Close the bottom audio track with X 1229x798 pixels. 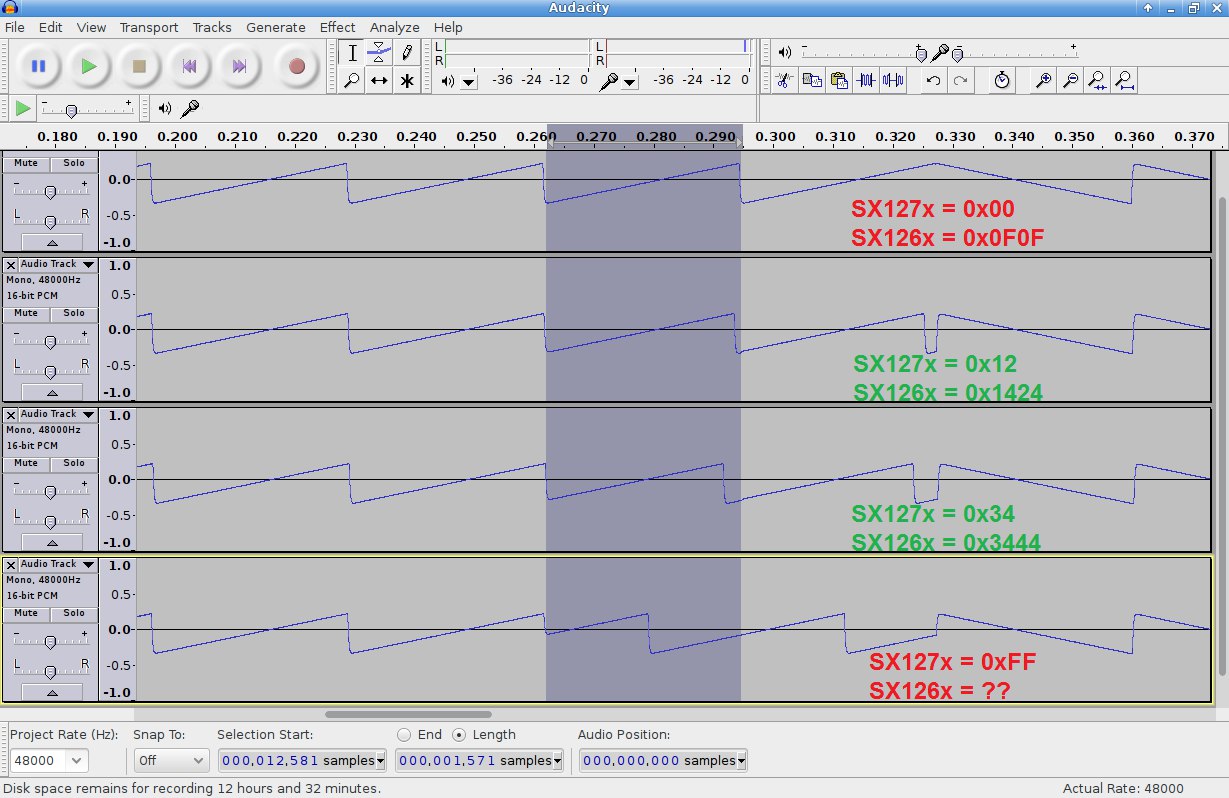coord(11,565)
